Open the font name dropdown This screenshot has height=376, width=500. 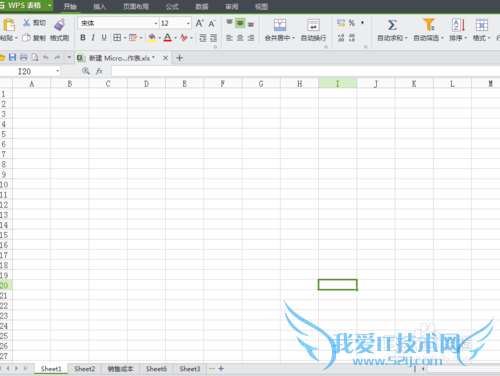pos(156,24)
